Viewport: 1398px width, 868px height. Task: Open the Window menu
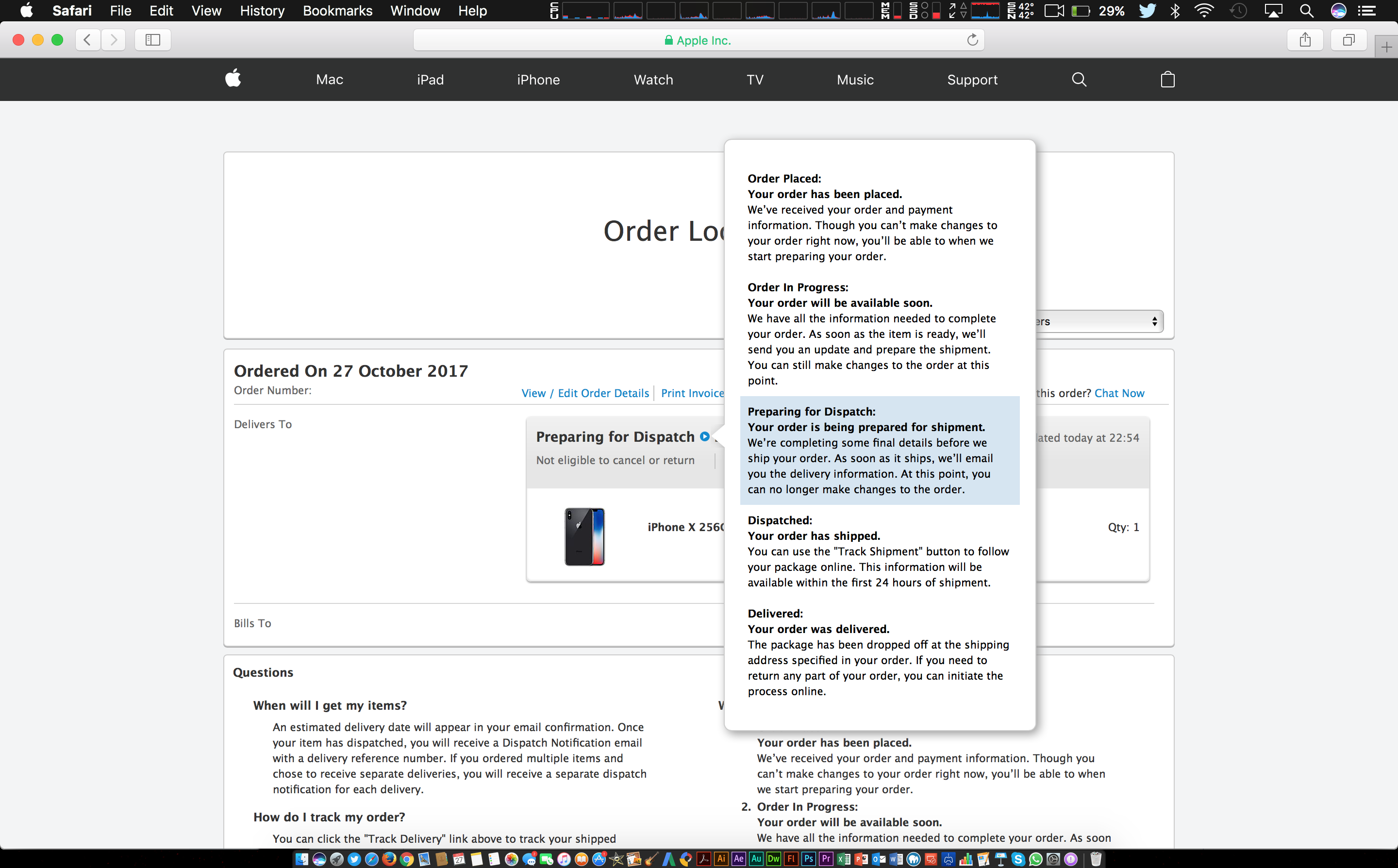[415, 10]
